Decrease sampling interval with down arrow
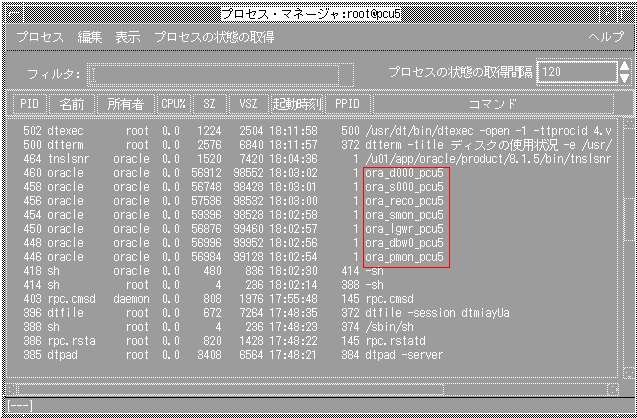The height and width of the screenshot is (418, 637). click(x=625, y=78)
